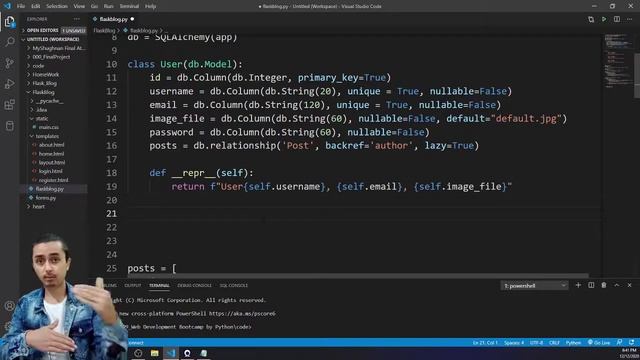Close the terminal panel

click(x=629, y=285)
